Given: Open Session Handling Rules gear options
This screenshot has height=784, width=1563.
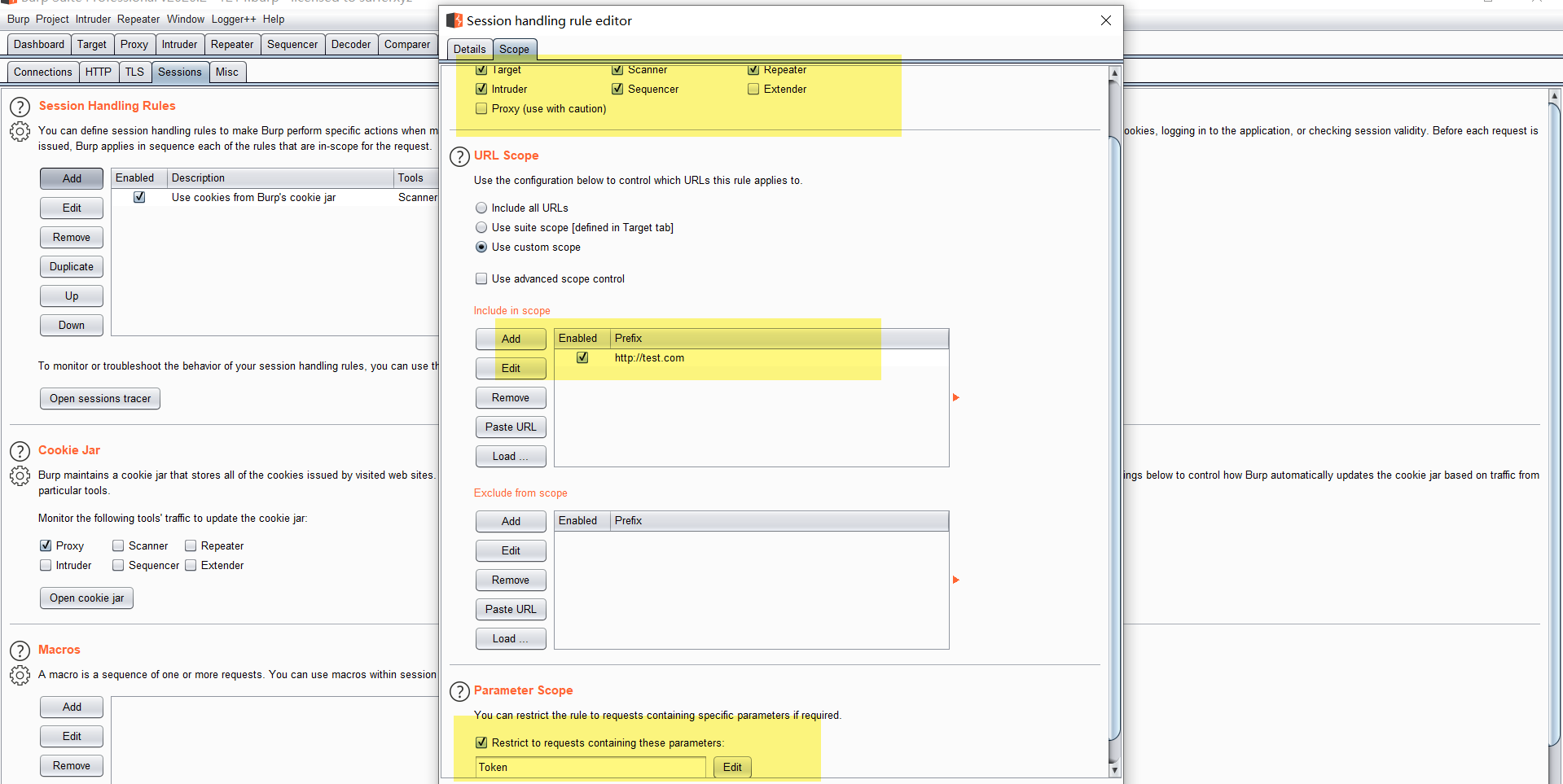Looking at the screenshot, I should [x=20, y=131].
